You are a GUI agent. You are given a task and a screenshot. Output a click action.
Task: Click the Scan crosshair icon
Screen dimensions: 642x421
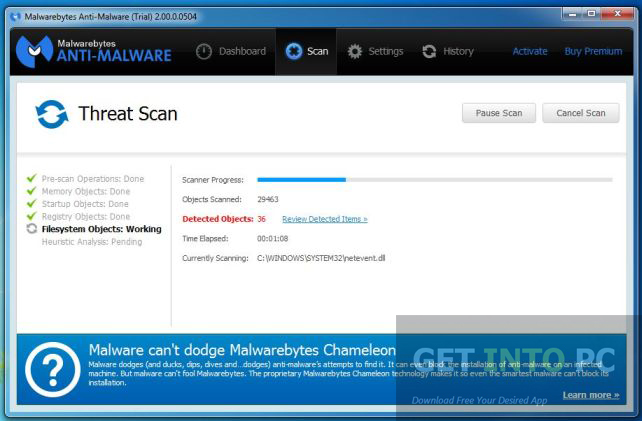tap(294, 51)
